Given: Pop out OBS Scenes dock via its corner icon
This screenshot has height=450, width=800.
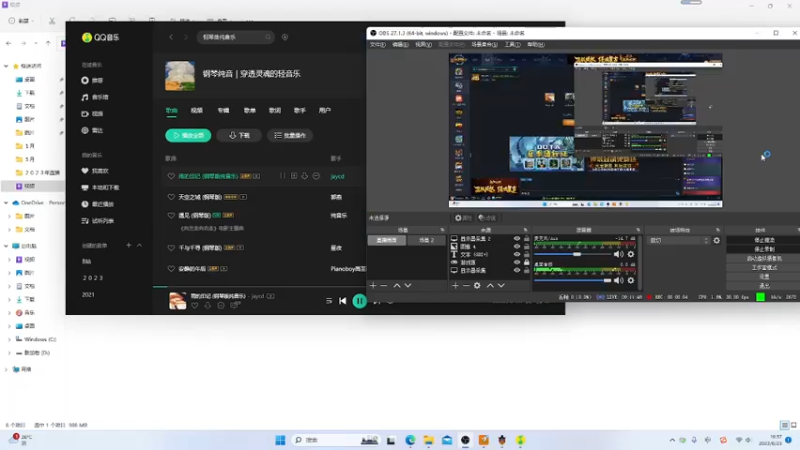Looking at the screenshot, I should coord(442,230).
